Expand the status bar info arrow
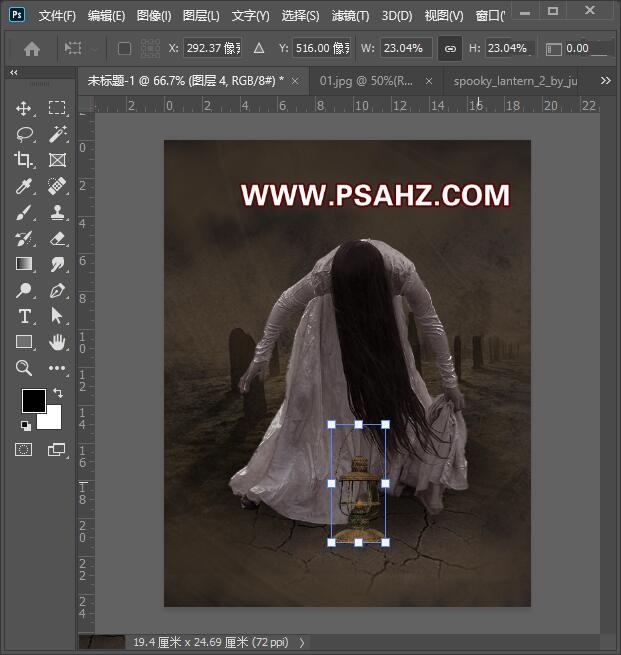The image size is (621, 655). click(x=302, y=642)
